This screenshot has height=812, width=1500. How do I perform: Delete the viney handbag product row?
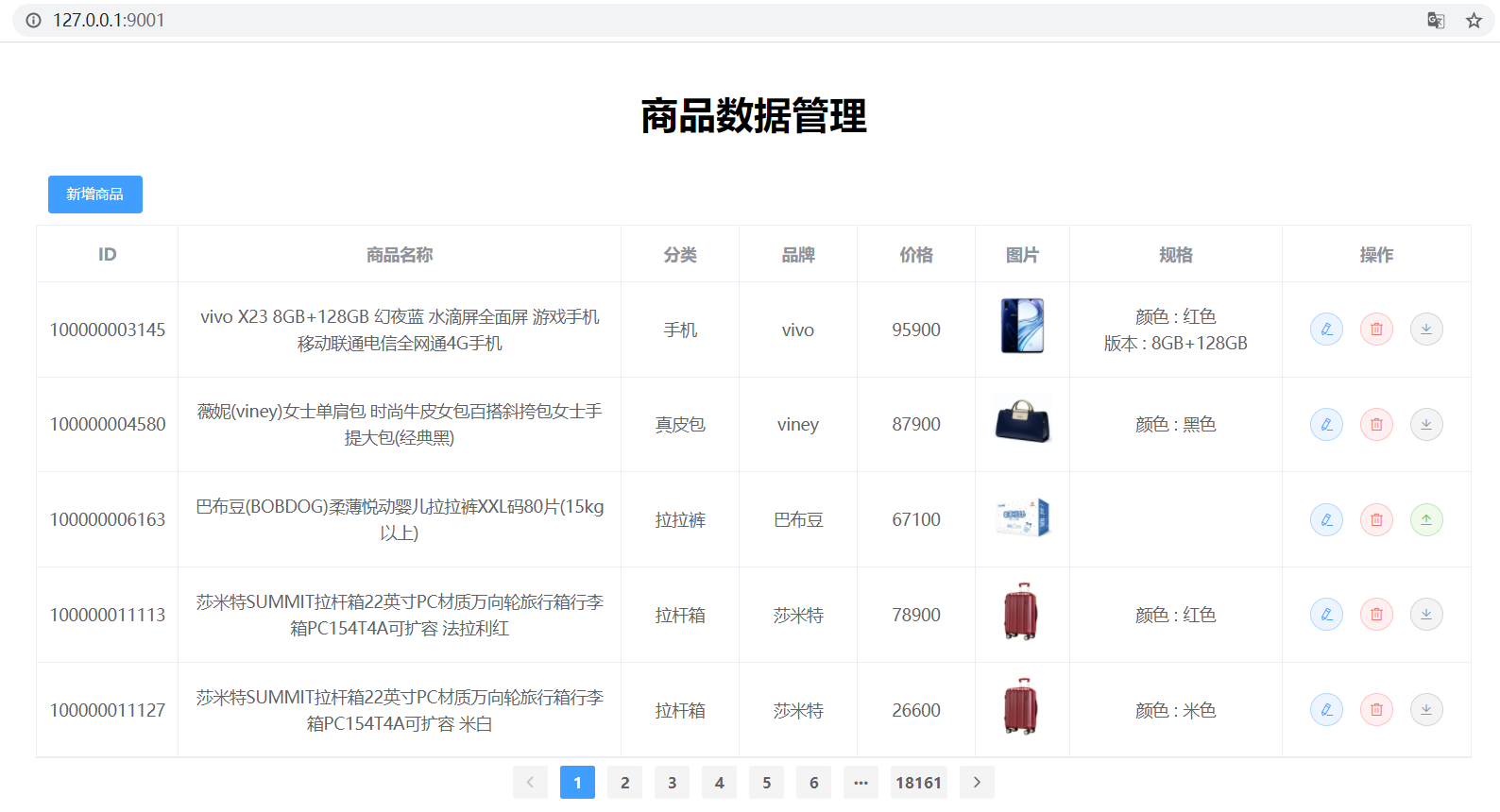pyautogui.click(x=1376, y=425)
